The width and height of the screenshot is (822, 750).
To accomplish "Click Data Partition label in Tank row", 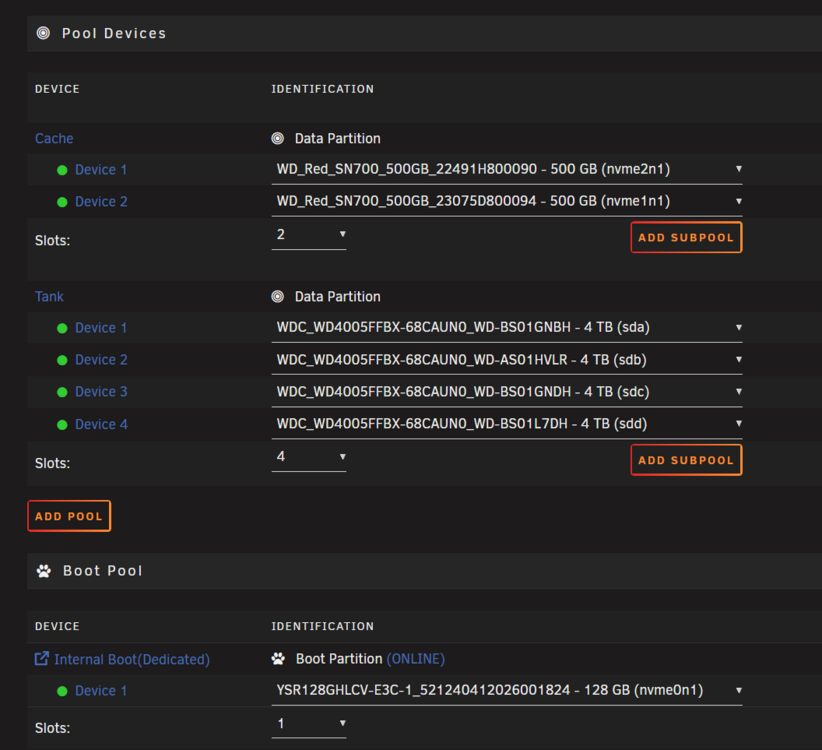I will [x=338, y=297].
